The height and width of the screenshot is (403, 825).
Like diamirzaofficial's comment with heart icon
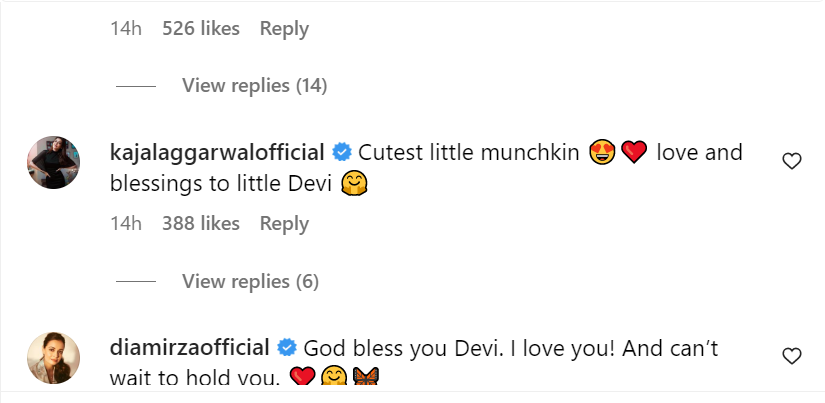click(x=791, y=355)
